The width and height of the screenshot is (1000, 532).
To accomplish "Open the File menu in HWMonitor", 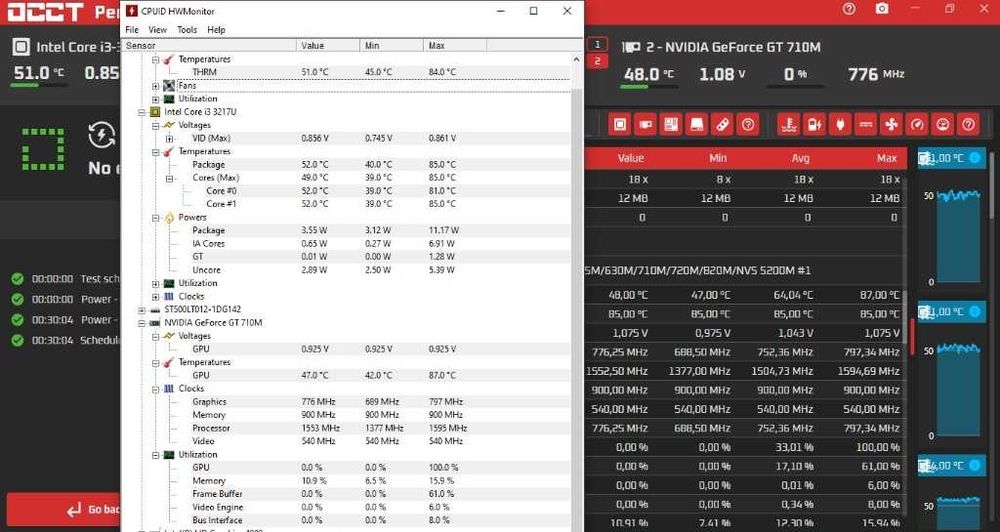I will [x=132, y=30].
